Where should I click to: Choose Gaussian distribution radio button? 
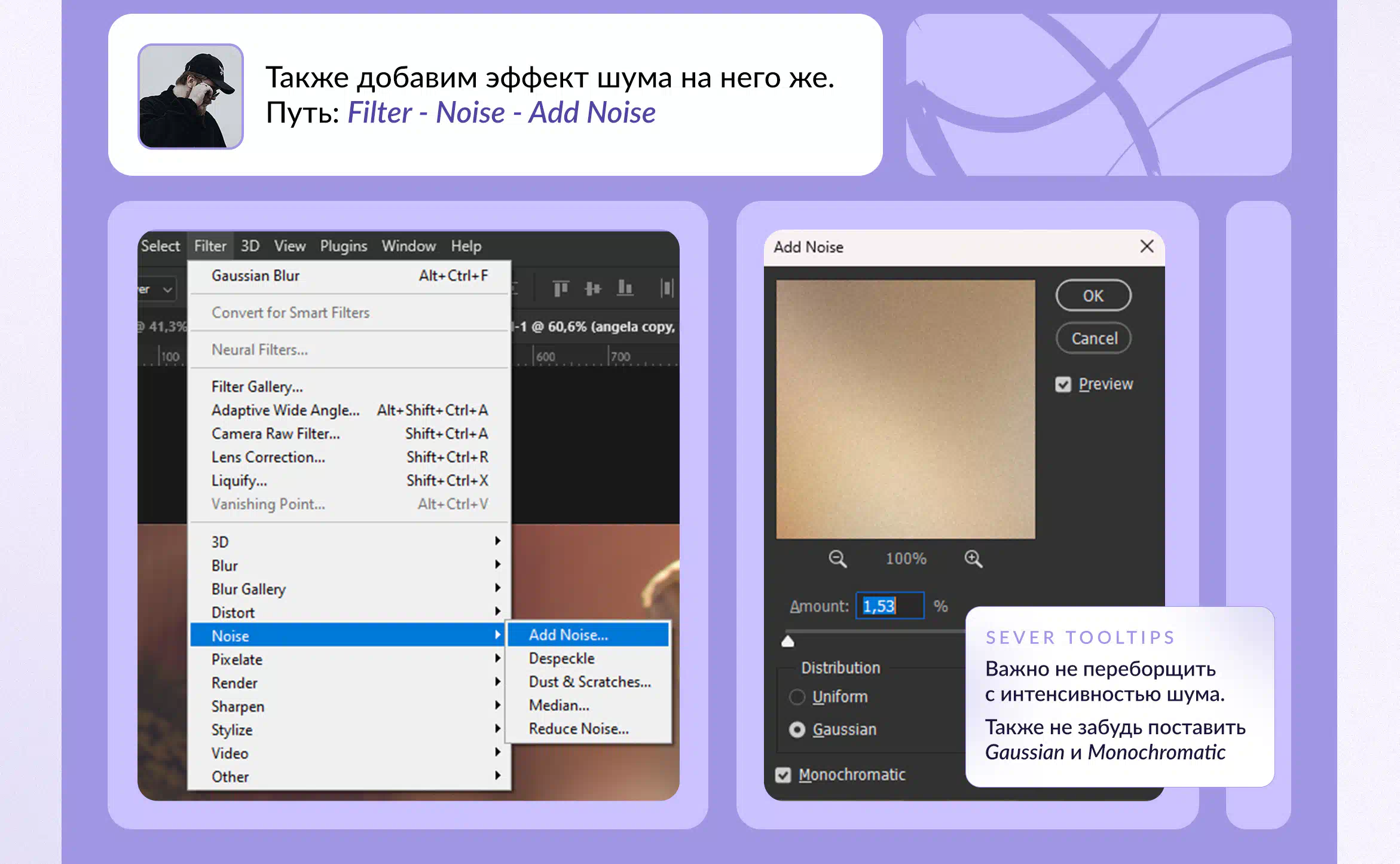pos(797,730)
